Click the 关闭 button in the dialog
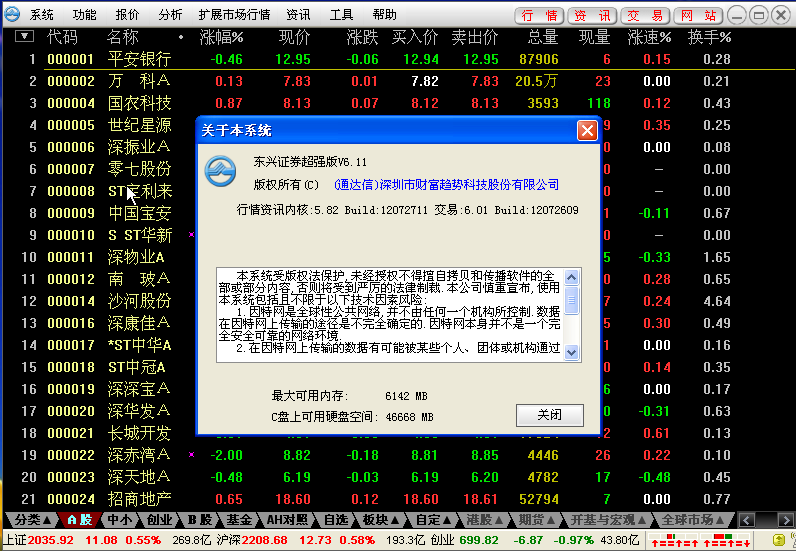The image size is (796, 551). (550, 415)
